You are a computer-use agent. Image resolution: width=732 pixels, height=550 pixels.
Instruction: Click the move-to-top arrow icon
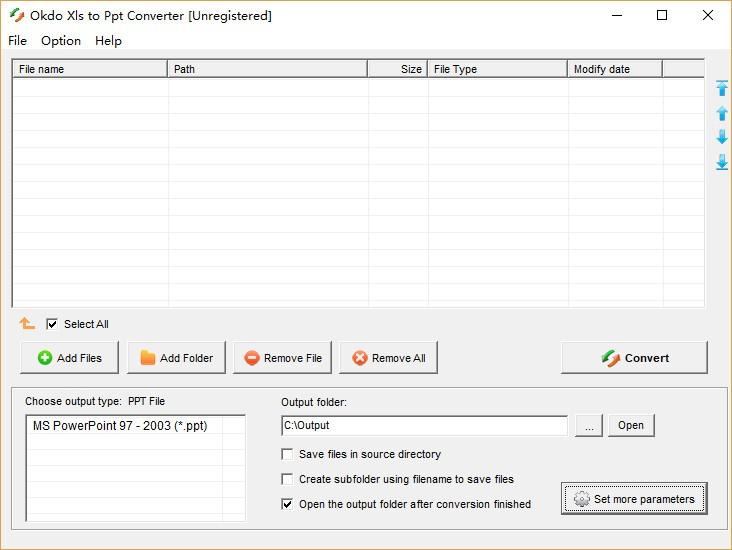[722, 88]
